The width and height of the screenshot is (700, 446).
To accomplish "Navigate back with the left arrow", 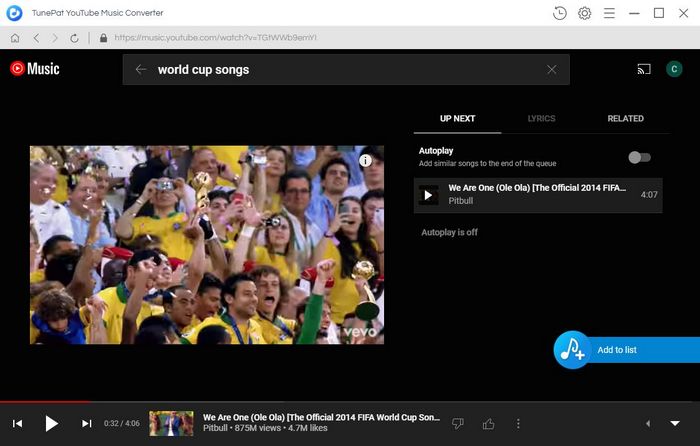I will pyautogui.click(x=36, y=38).
